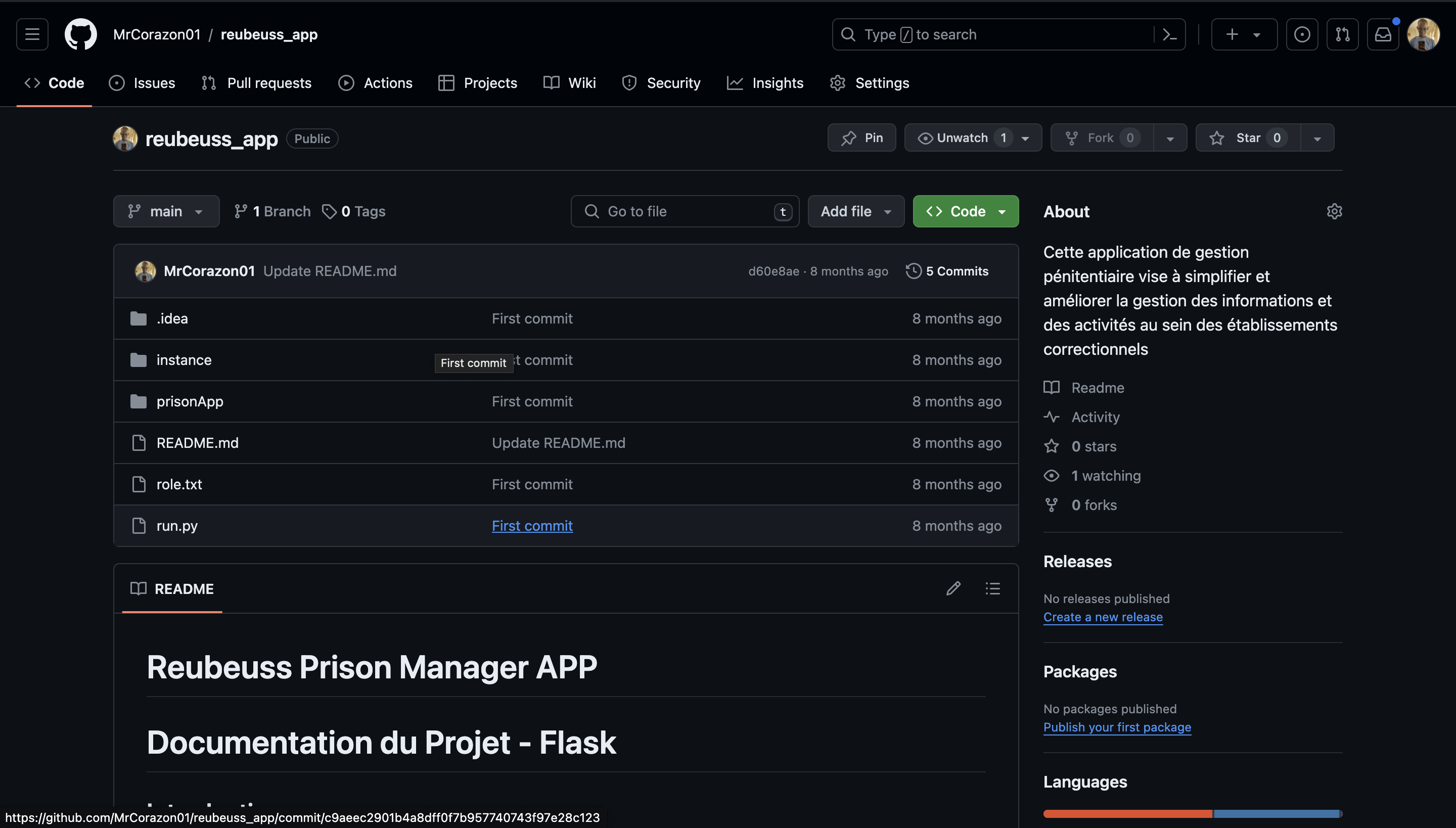Fork the repository

(1102, 137)
